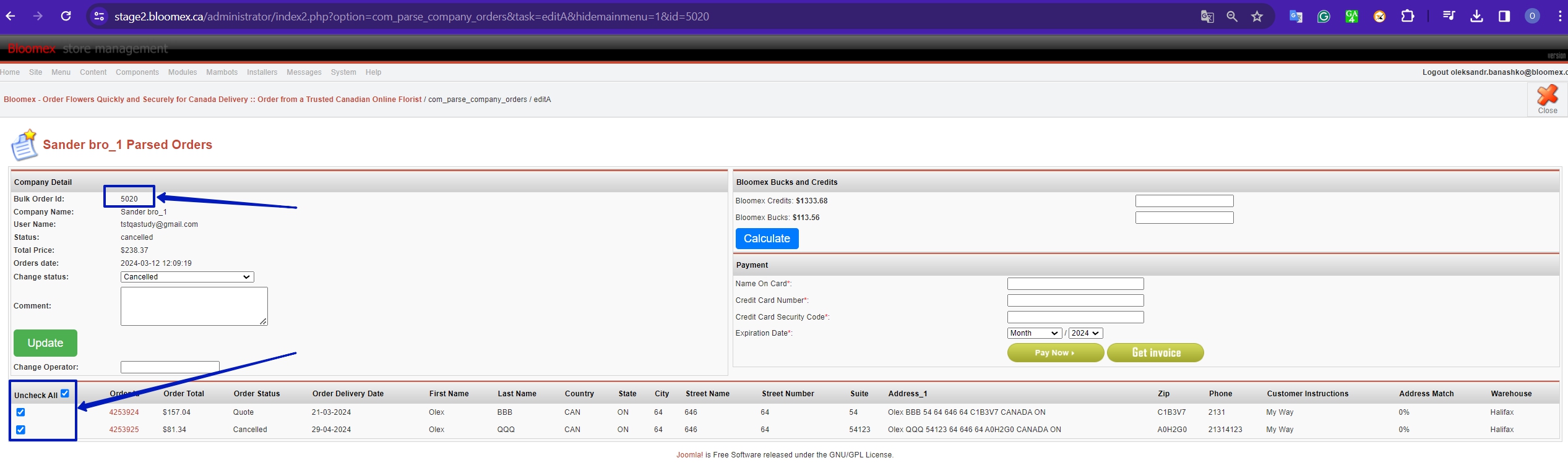Click the $157.04 order total cell

click(x=176, y=412)
